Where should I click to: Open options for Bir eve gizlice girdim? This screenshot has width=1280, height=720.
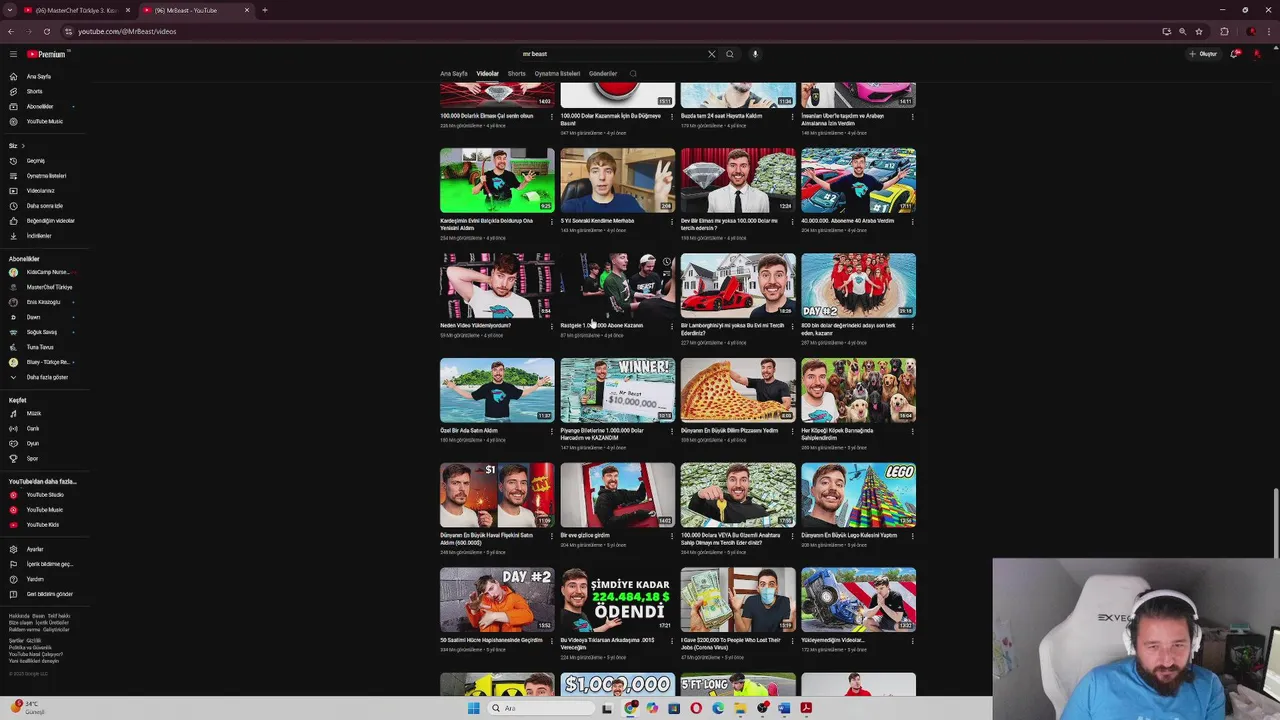(x=671, y=536)
